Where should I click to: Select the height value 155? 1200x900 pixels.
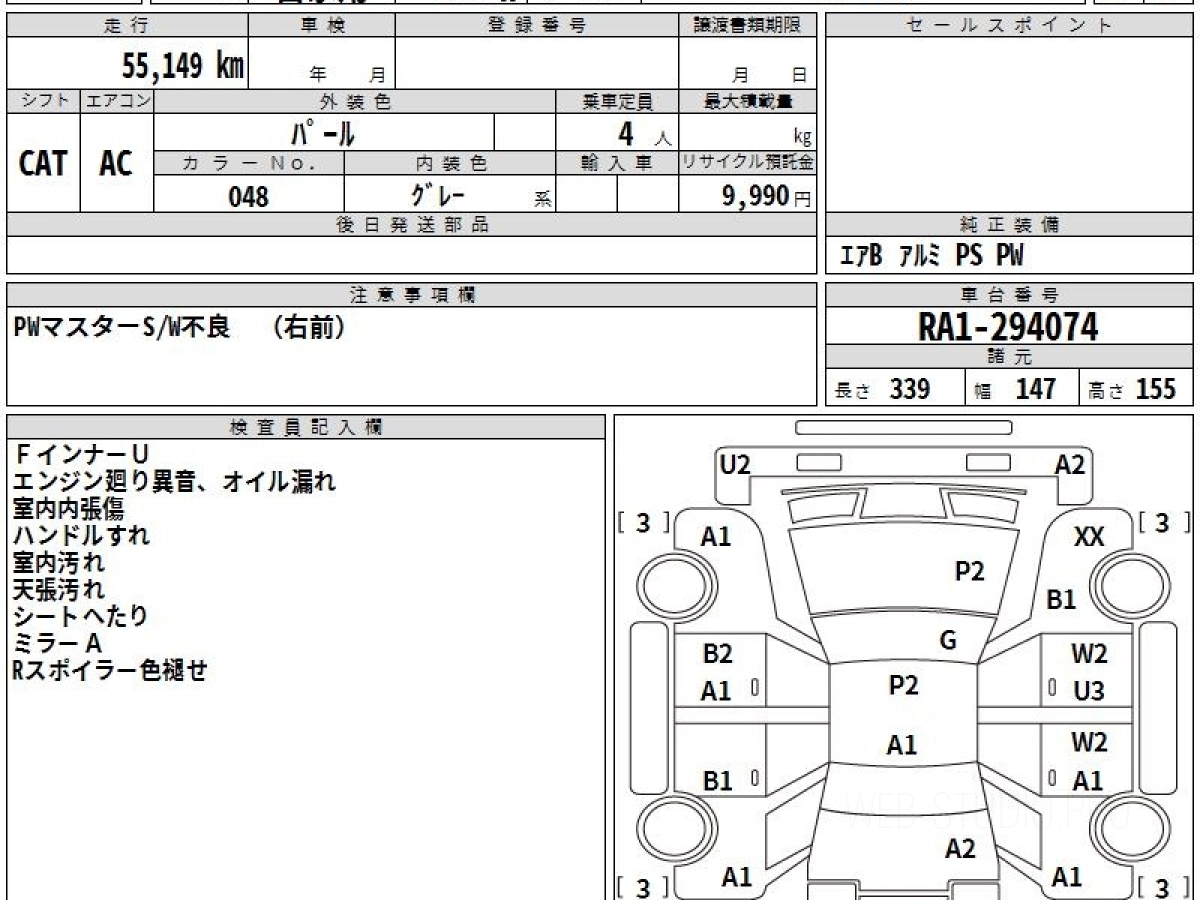1156,389
